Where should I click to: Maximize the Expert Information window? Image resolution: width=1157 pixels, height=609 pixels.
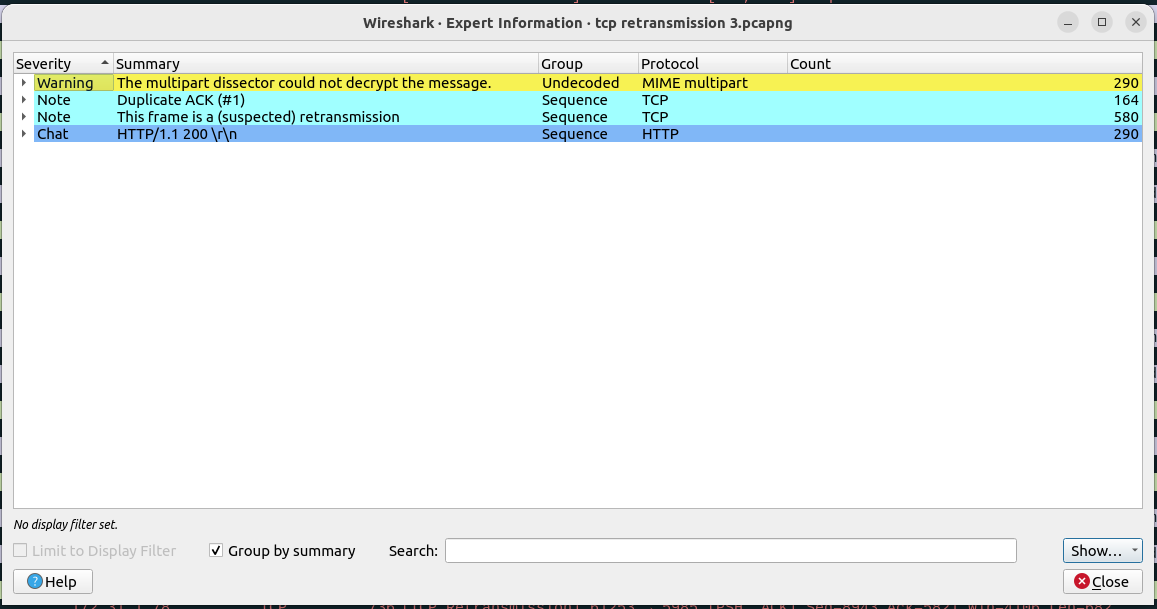coord(1102,22)
